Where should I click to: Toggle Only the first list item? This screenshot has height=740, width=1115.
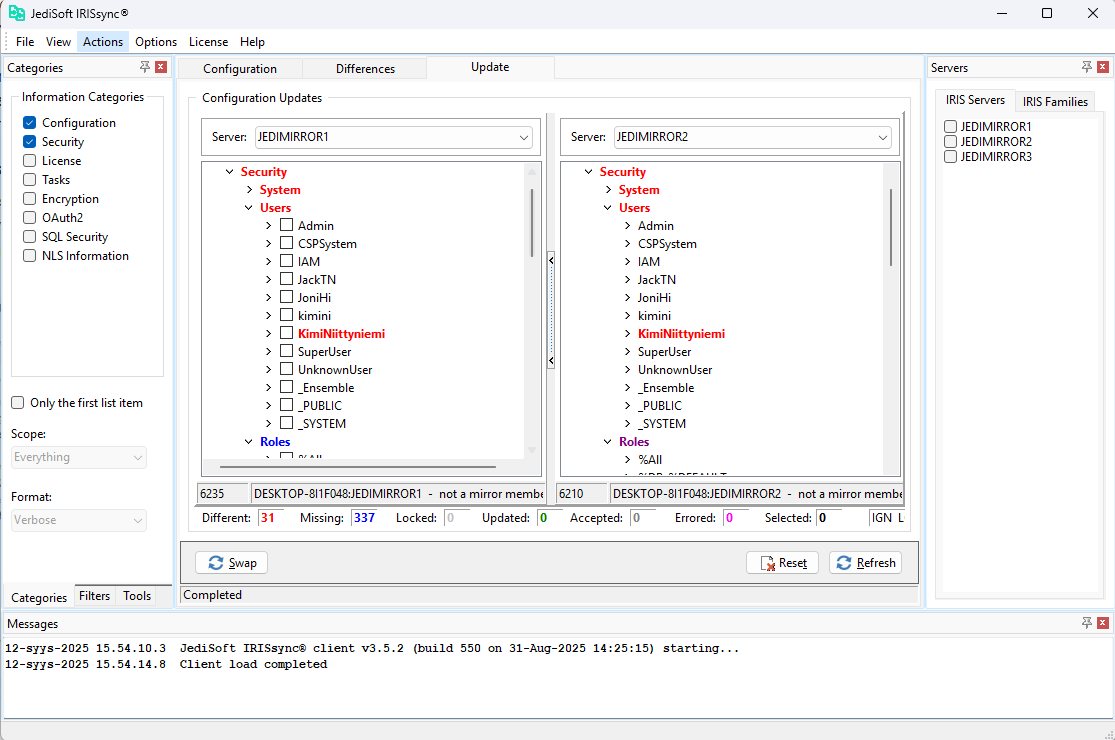tap(18, 402)
